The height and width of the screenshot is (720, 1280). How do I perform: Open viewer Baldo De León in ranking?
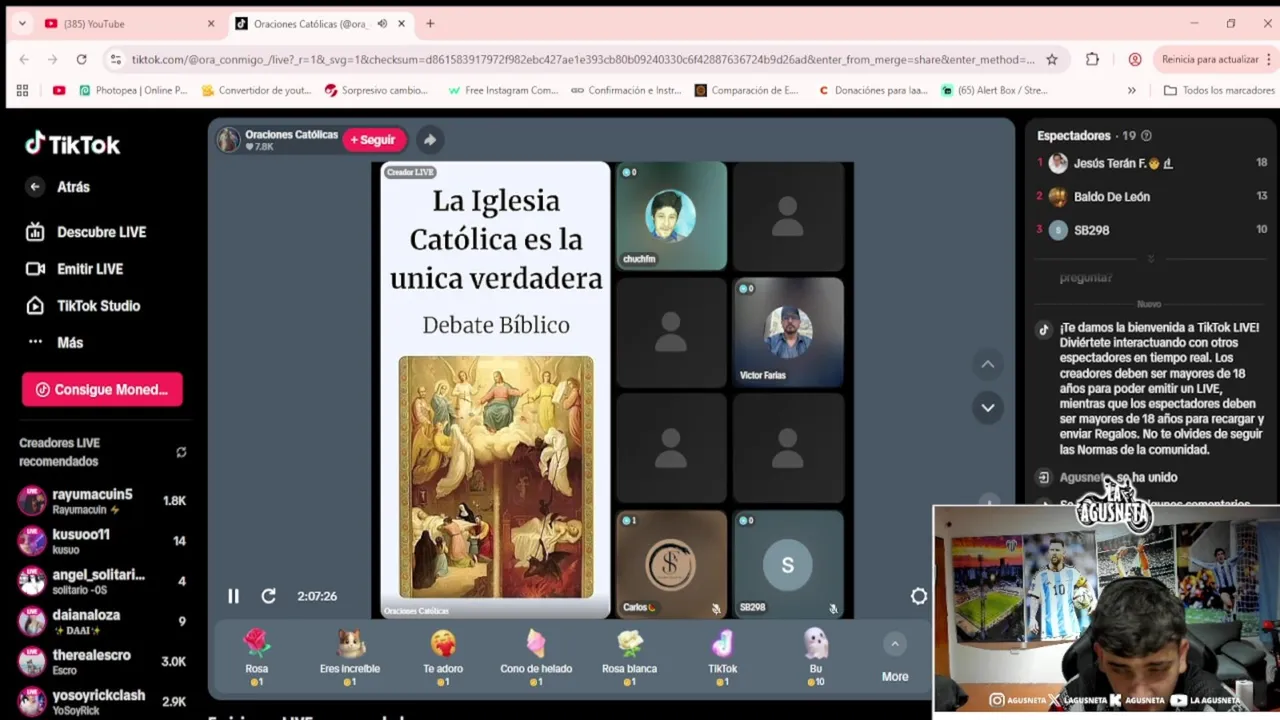point(1150,197)
